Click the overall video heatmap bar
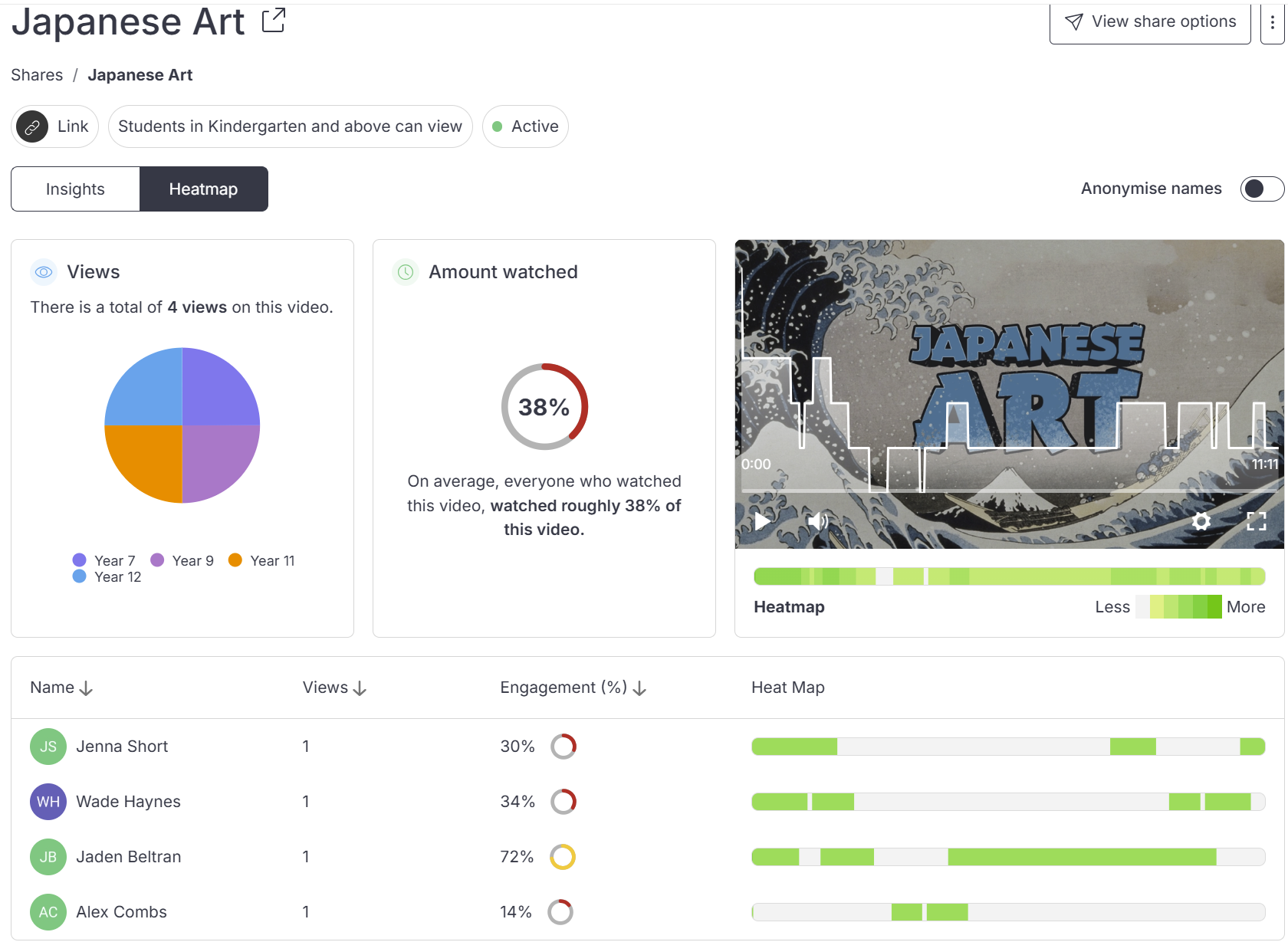This screenshot has height=942, width=1288. coord(1010,576)
